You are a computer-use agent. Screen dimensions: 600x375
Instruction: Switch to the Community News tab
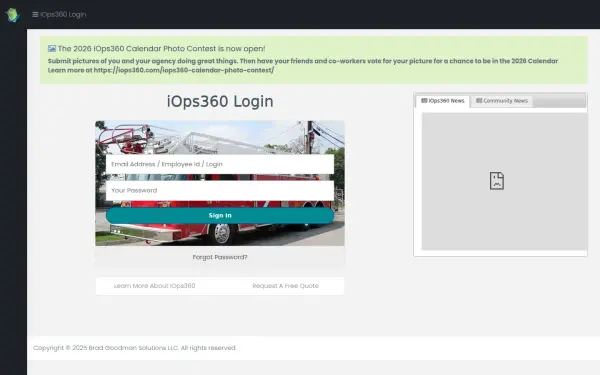coord(502,101)
